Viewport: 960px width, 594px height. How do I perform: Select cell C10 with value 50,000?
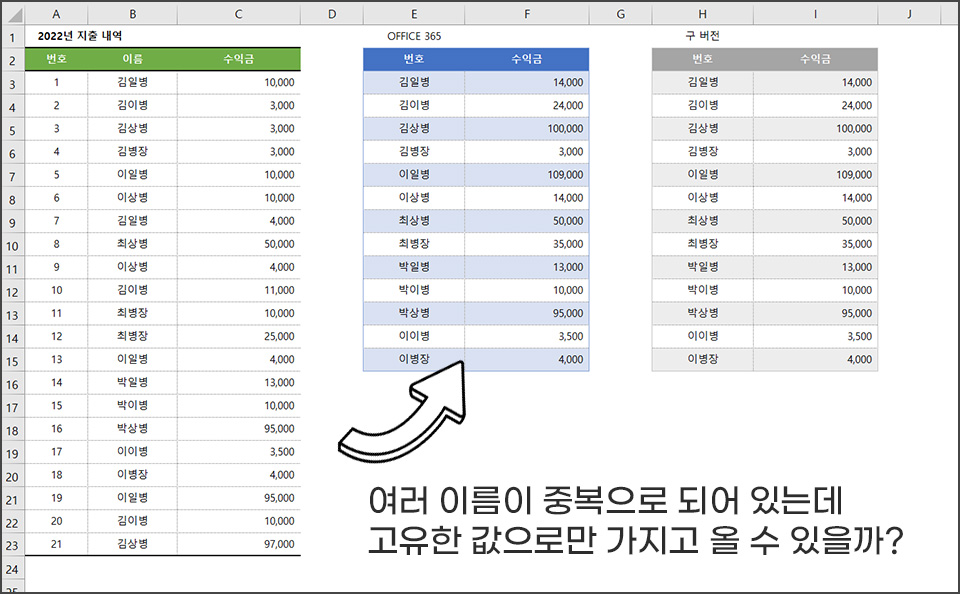239,244
